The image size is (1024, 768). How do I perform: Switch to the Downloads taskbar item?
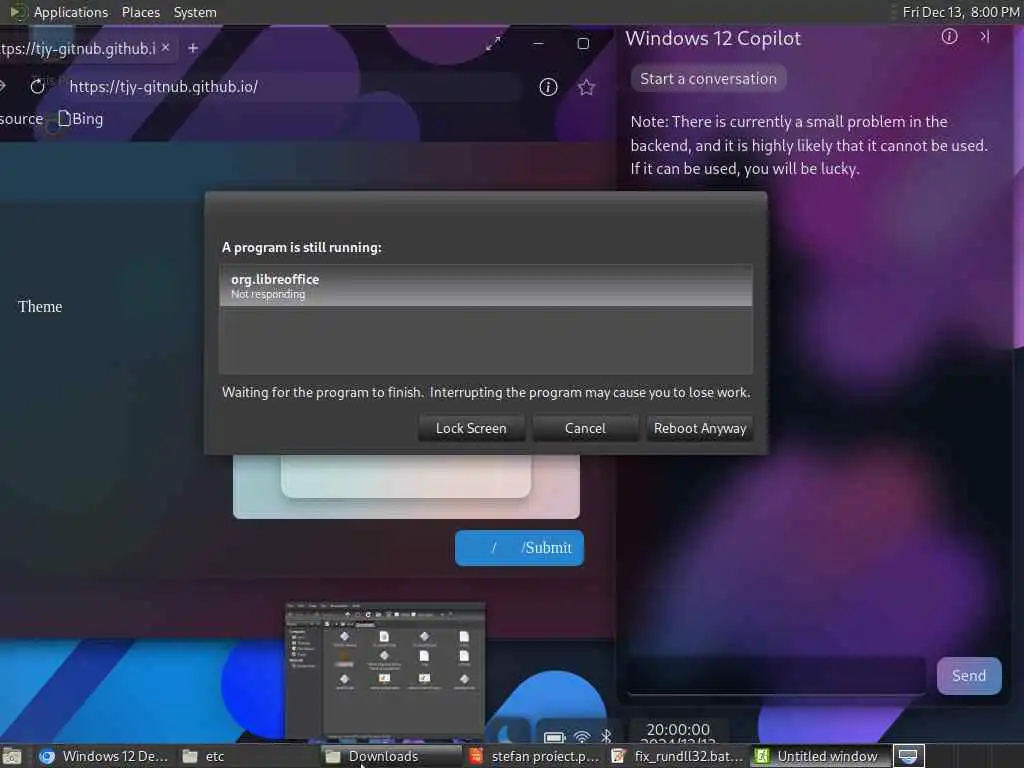point(391,756)
